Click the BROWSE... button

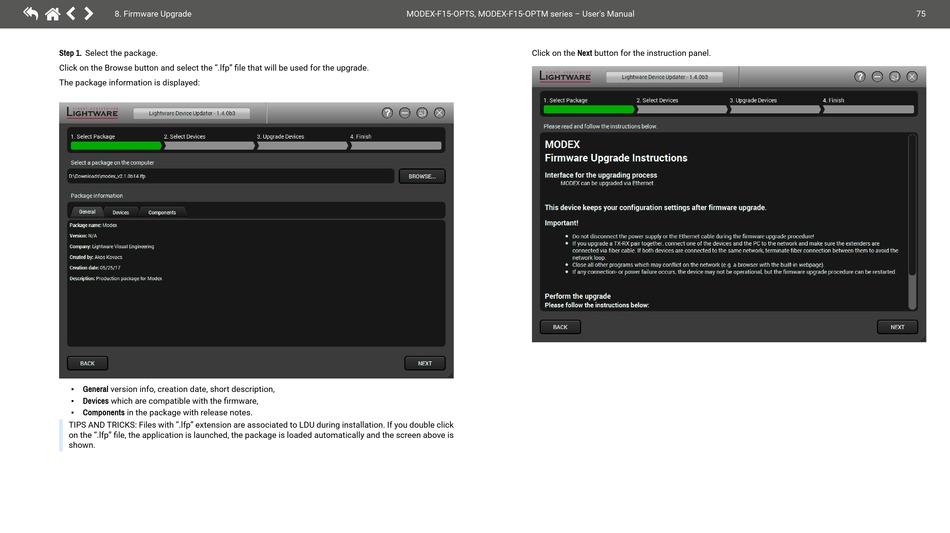click(422, 176)
